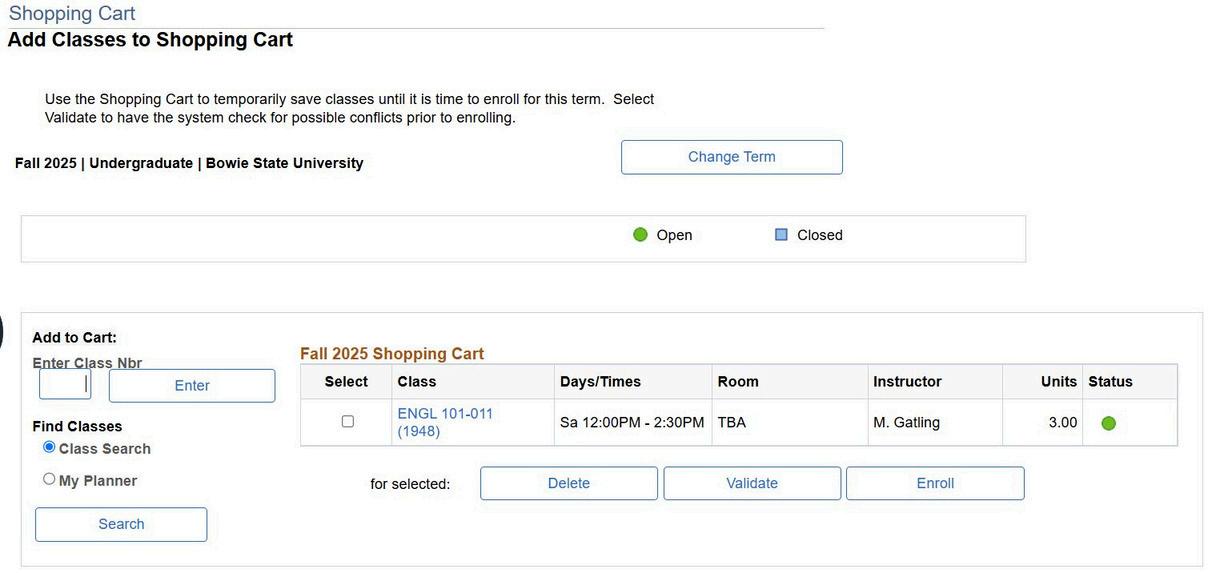Check the Select box for ENGL 101-011
The height and width of the screenshot is (573, 1208).
coord(347,422)
